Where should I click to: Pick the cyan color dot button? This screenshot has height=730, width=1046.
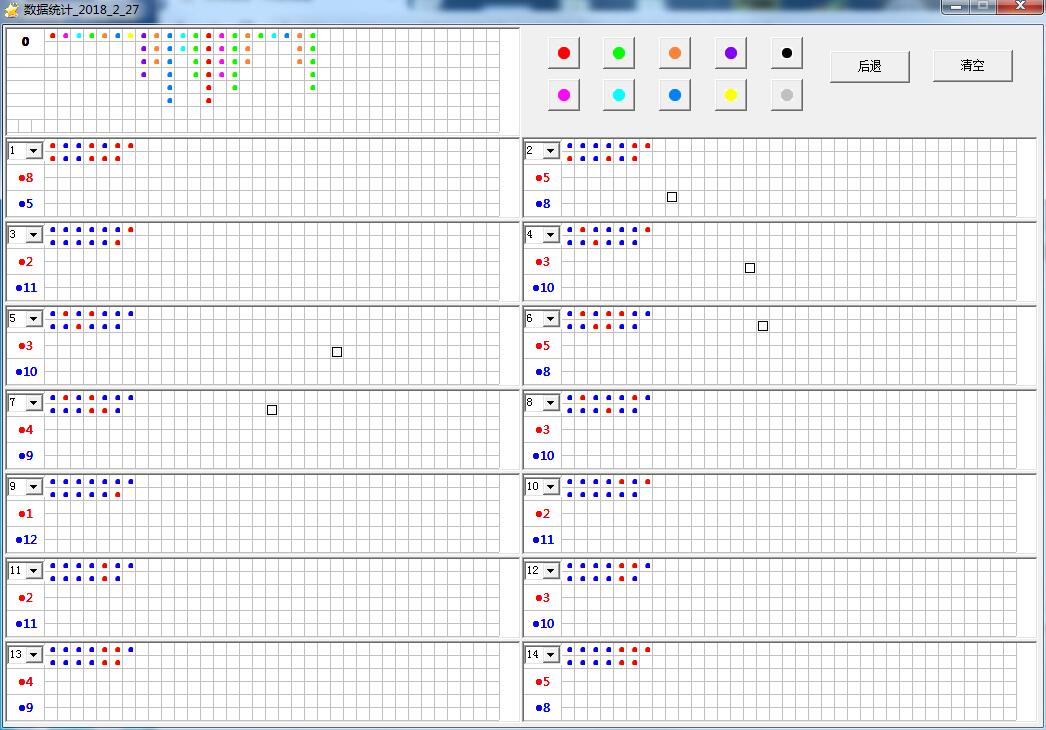(619, 95)
